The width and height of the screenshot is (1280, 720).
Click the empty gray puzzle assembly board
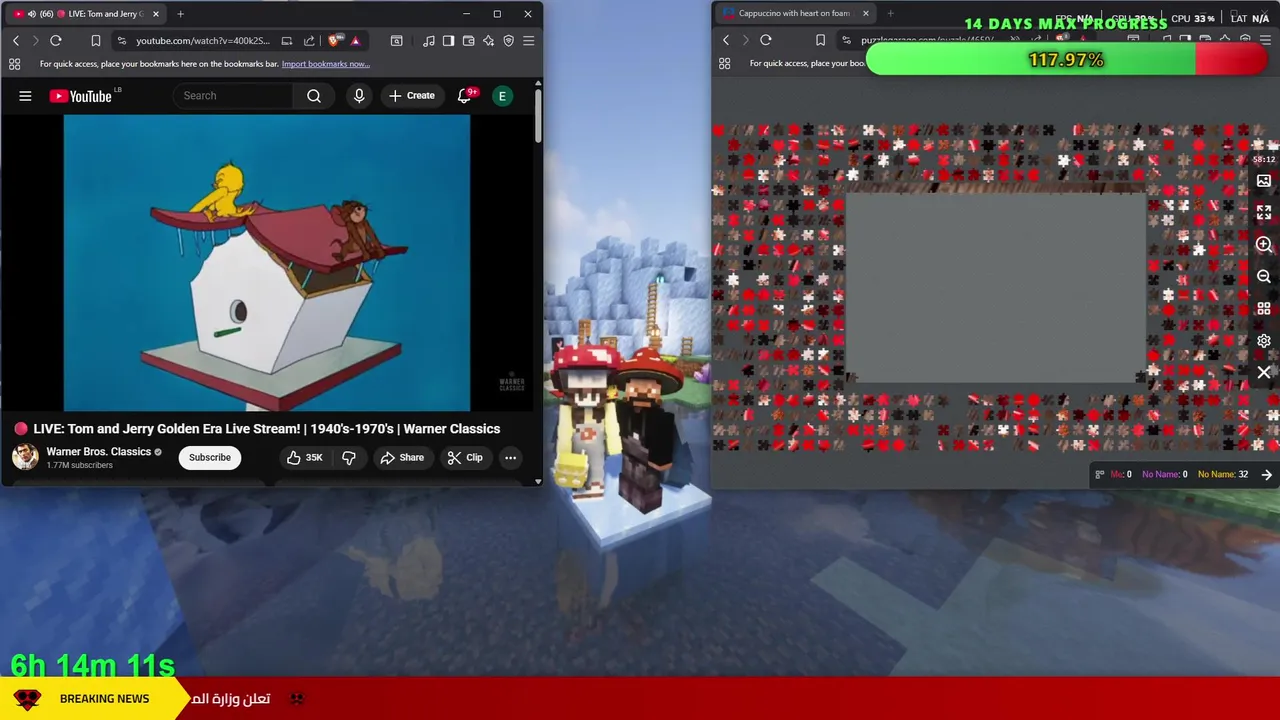[x=996, y=288]
